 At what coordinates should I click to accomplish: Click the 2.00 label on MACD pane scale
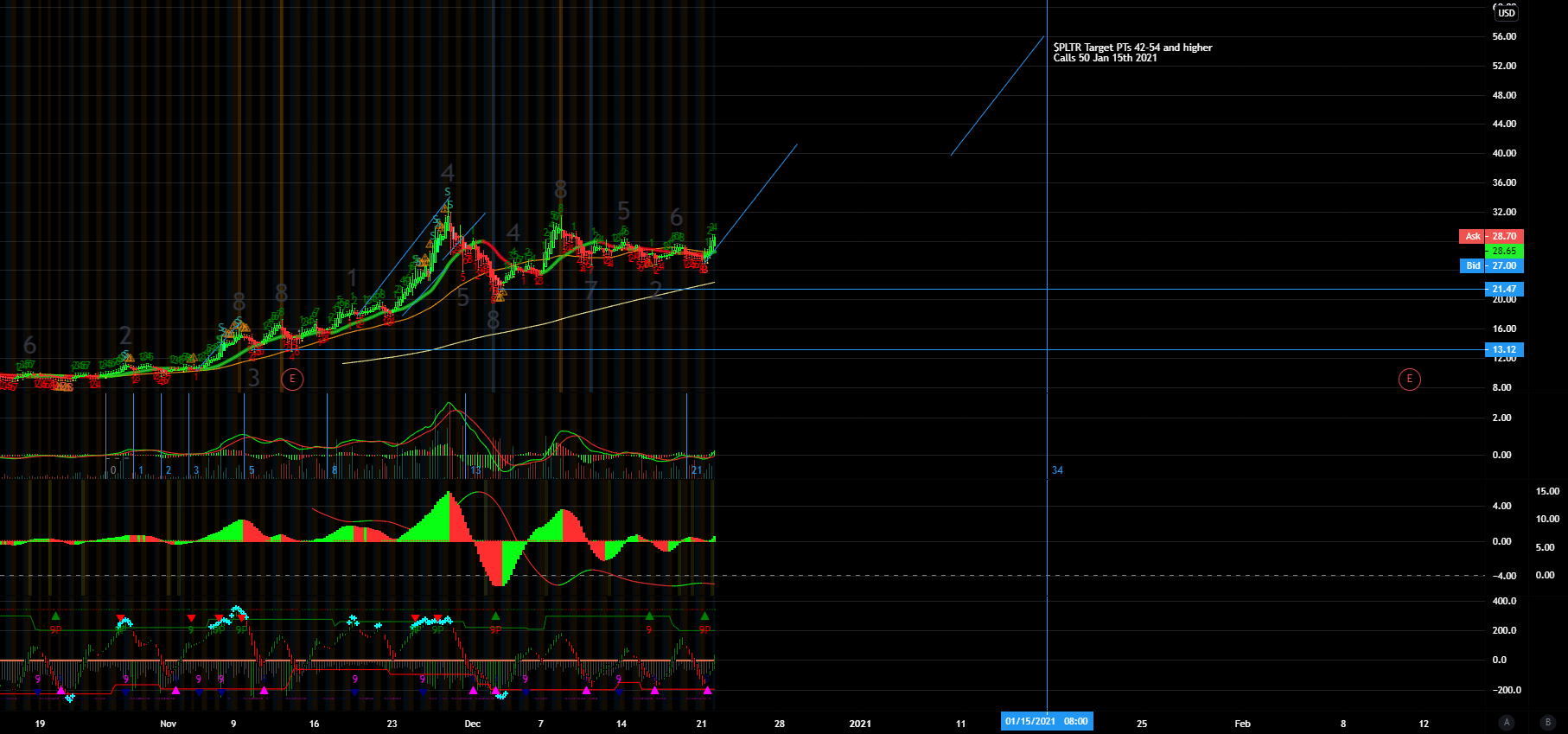pyautogui.click(x=1502, y=418)
